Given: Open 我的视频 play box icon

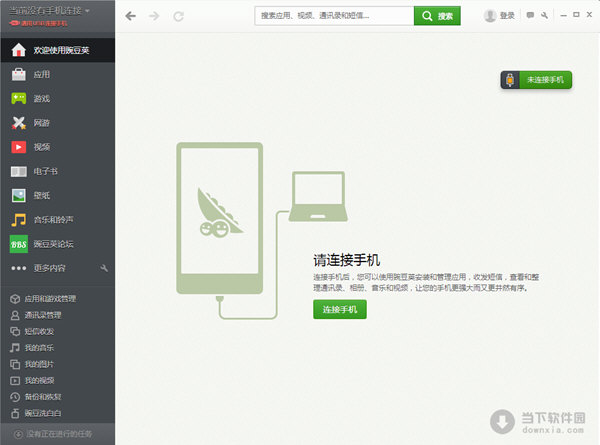Looking at the screenshot, I should pyautogui.click(x=15, y=381).
